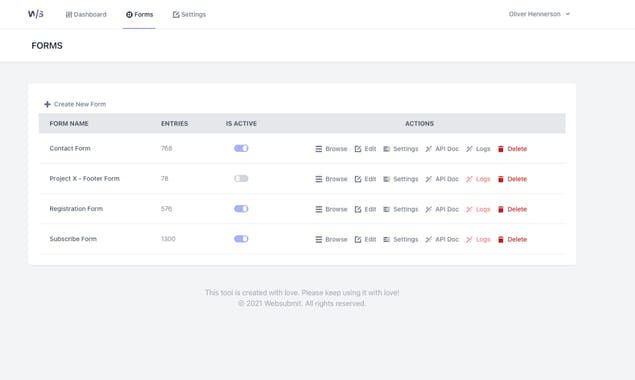Select the Project X - Footer Form name

pos(85,179)
